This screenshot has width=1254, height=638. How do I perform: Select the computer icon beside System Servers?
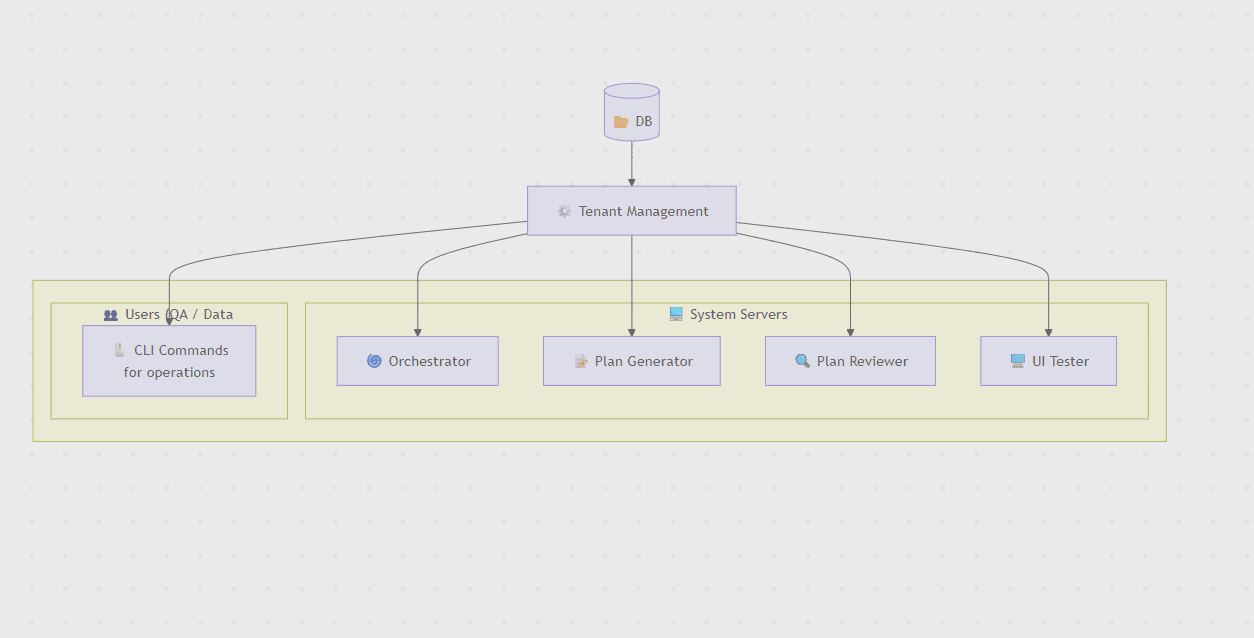tap(676, 314)
